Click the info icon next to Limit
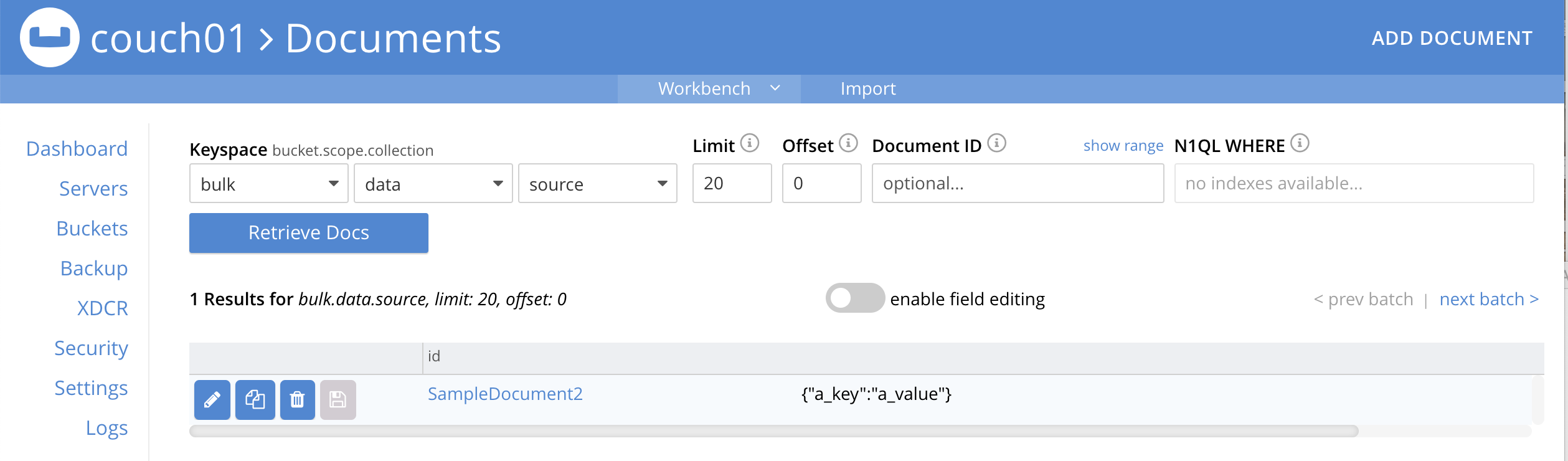 750,143
